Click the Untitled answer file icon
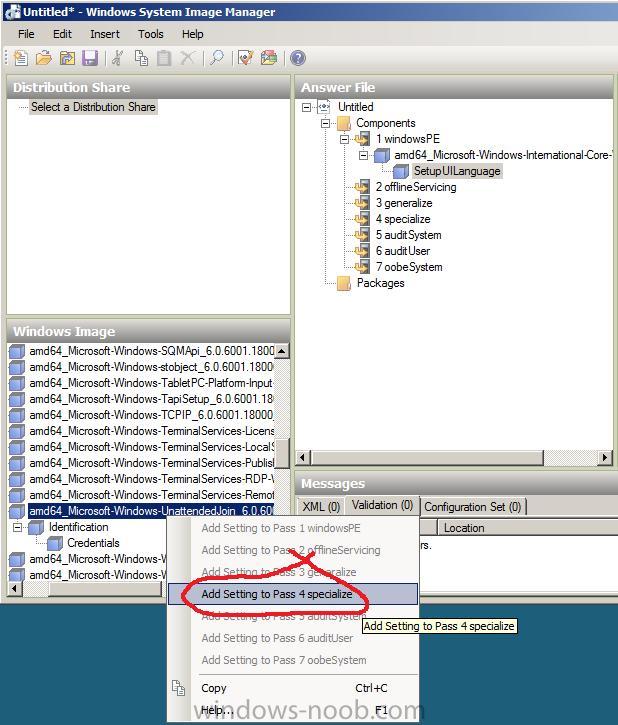Screen dimensions: 618x725 tap(324, 107)
